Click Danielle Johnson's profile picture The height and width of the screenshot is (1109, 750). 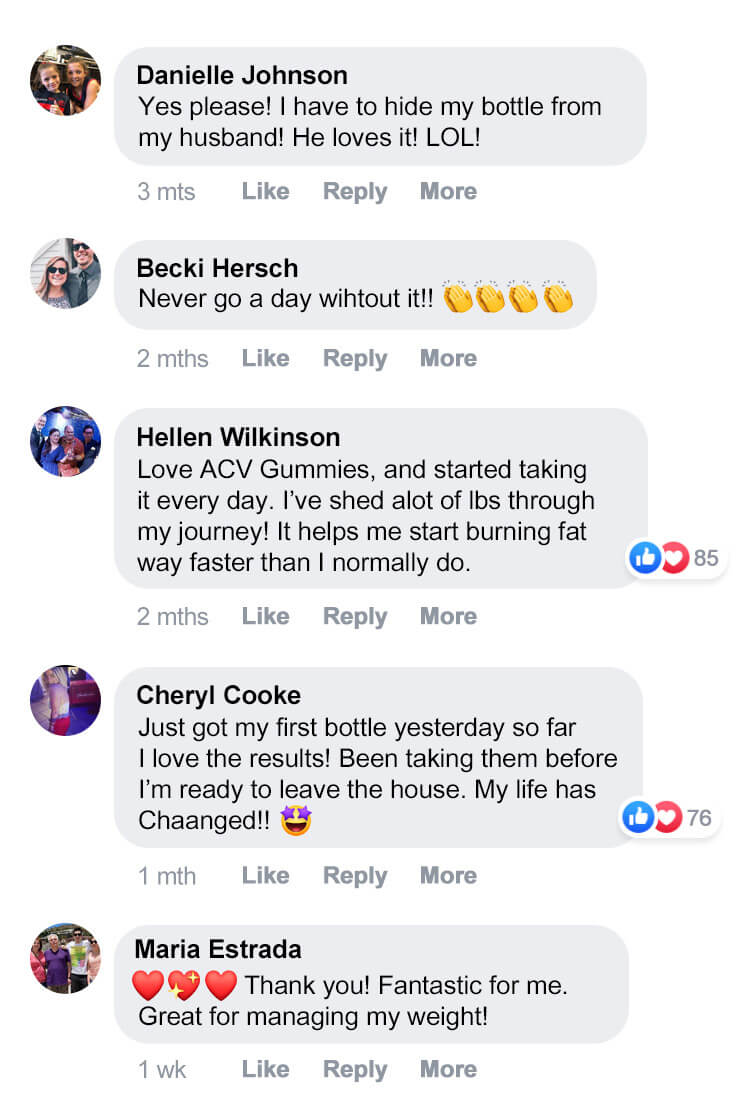tap(65, 80)
